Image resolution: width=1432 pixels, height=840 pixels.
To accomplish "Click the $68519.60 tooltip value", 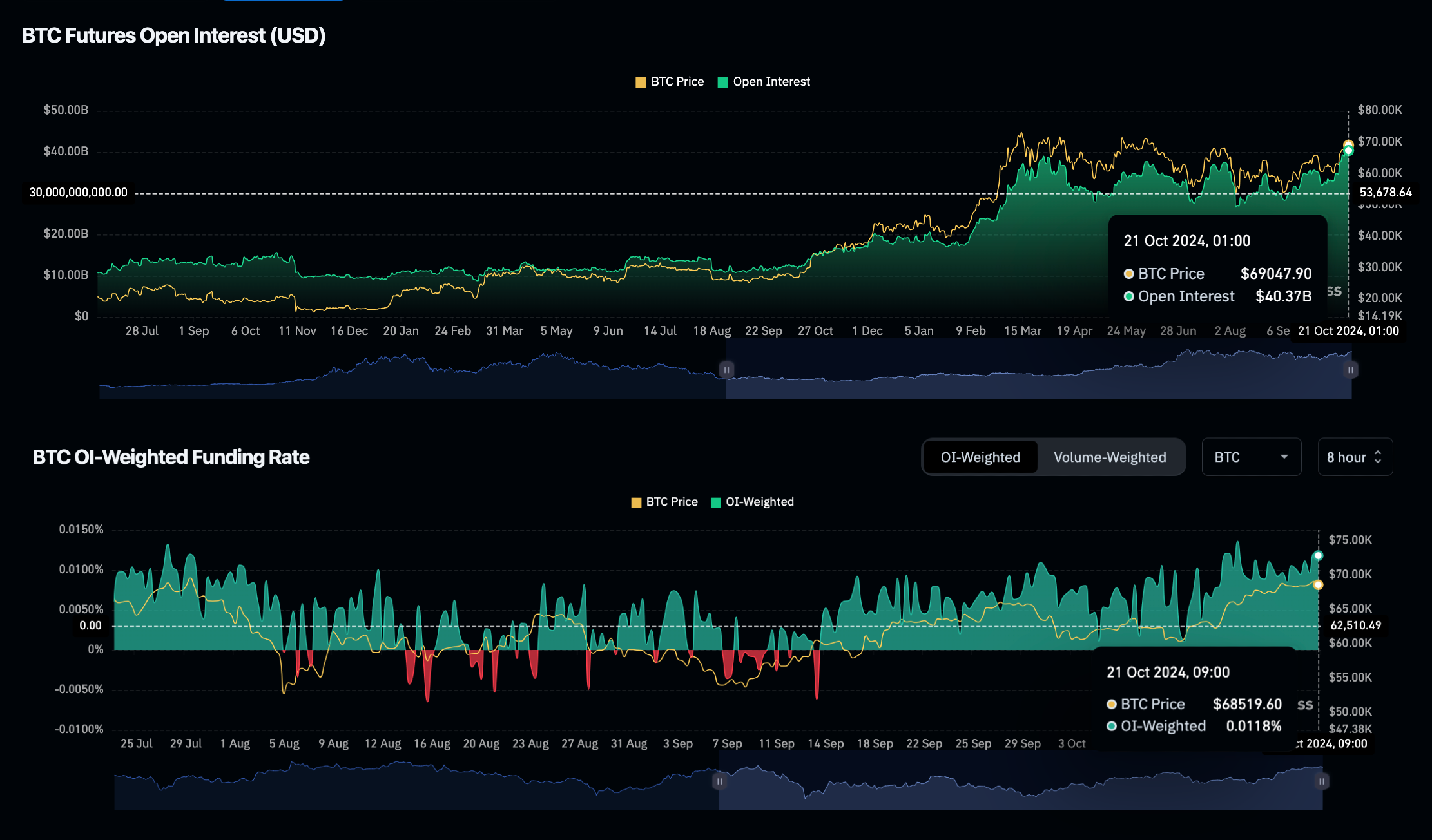I will [1247, 704].
